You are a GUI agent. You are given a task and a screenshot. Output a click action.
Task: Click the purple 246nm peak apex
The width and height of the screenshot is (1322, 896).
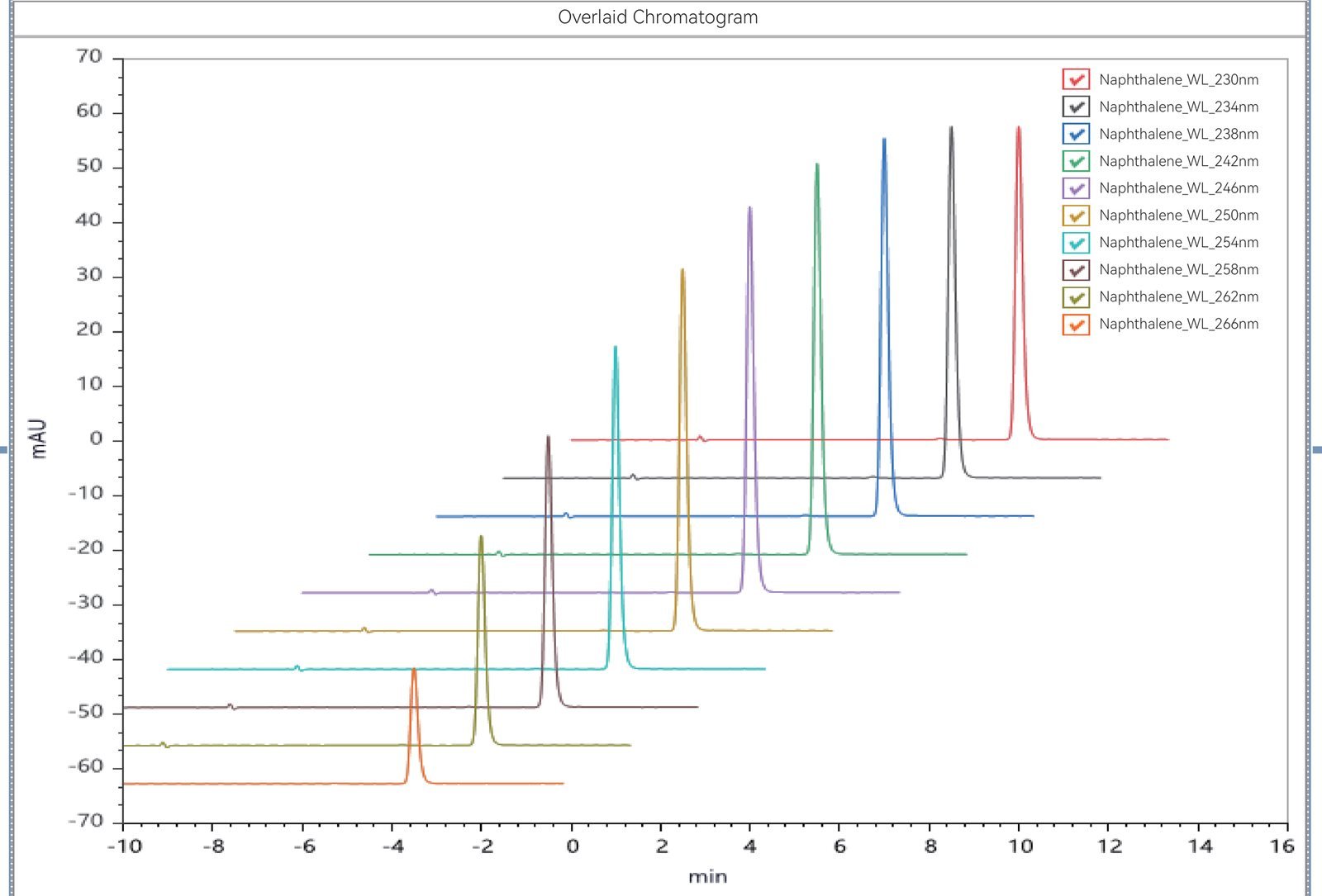tap(749, 207)
